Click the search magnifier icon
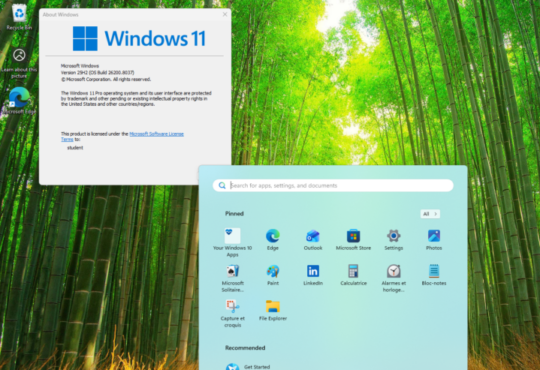Screen dimensions: 540x370 click(x=222, y=185)
